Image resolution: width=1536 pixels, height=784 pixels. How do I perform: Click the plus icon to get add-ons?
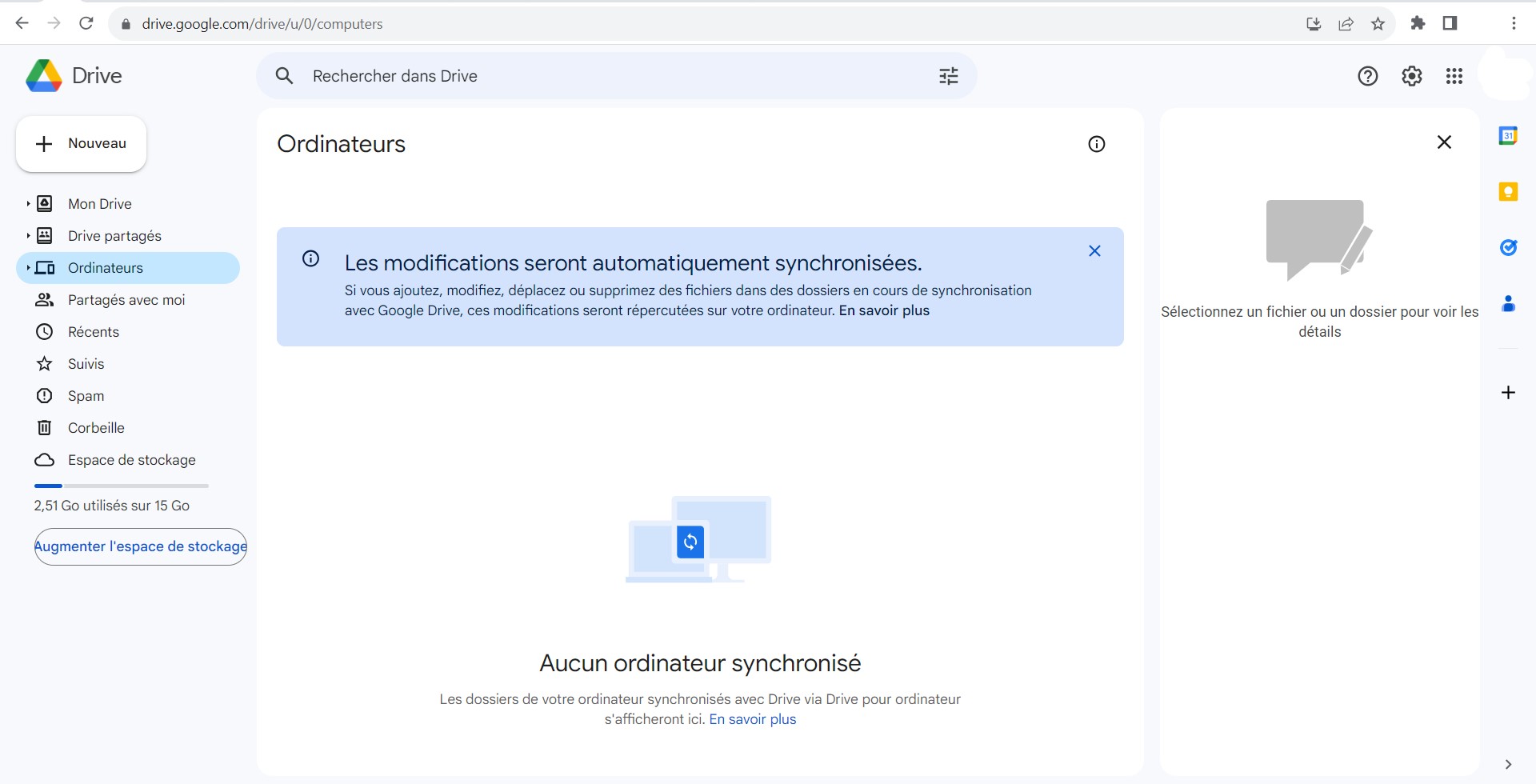point(1508,392)
